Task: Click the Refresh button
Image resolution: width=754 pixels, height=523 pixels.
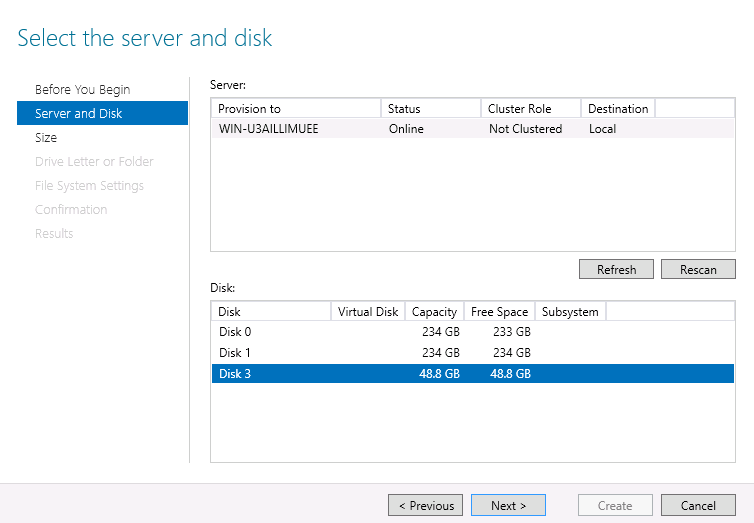Action: click(616, 269)
